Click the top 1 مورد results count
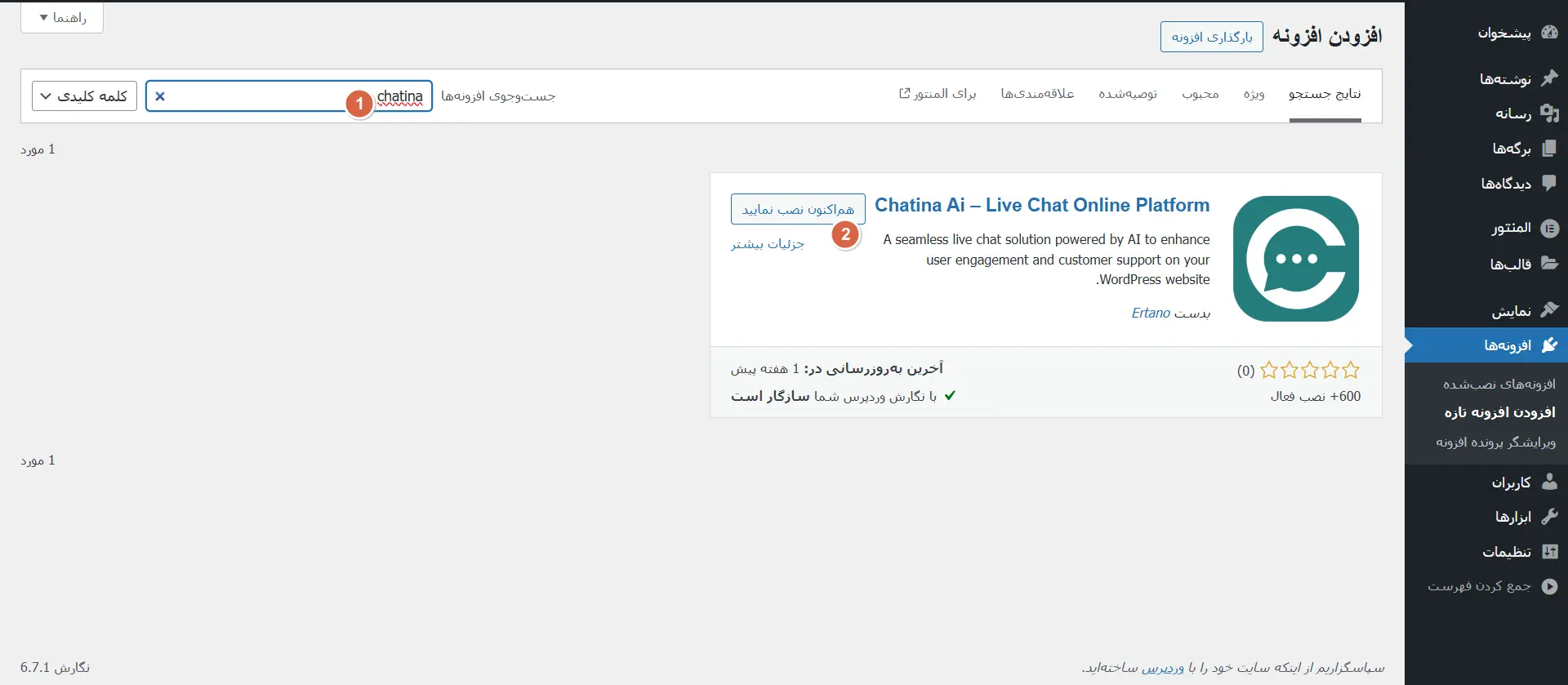The width and height of the screenshot is (1568, 685). click(38, 149)
